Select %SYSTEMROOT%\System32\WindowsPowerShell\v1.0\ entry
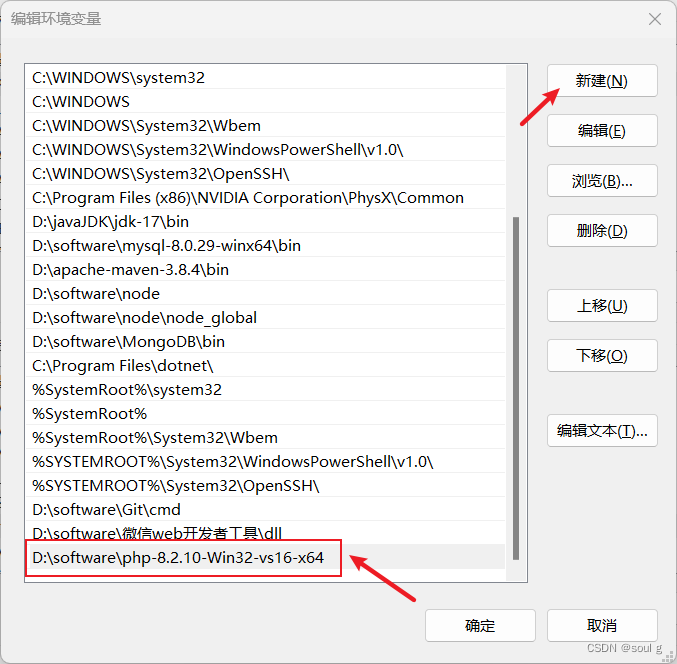The width and height of the screenshot is (677, 664). click(266, 462)
